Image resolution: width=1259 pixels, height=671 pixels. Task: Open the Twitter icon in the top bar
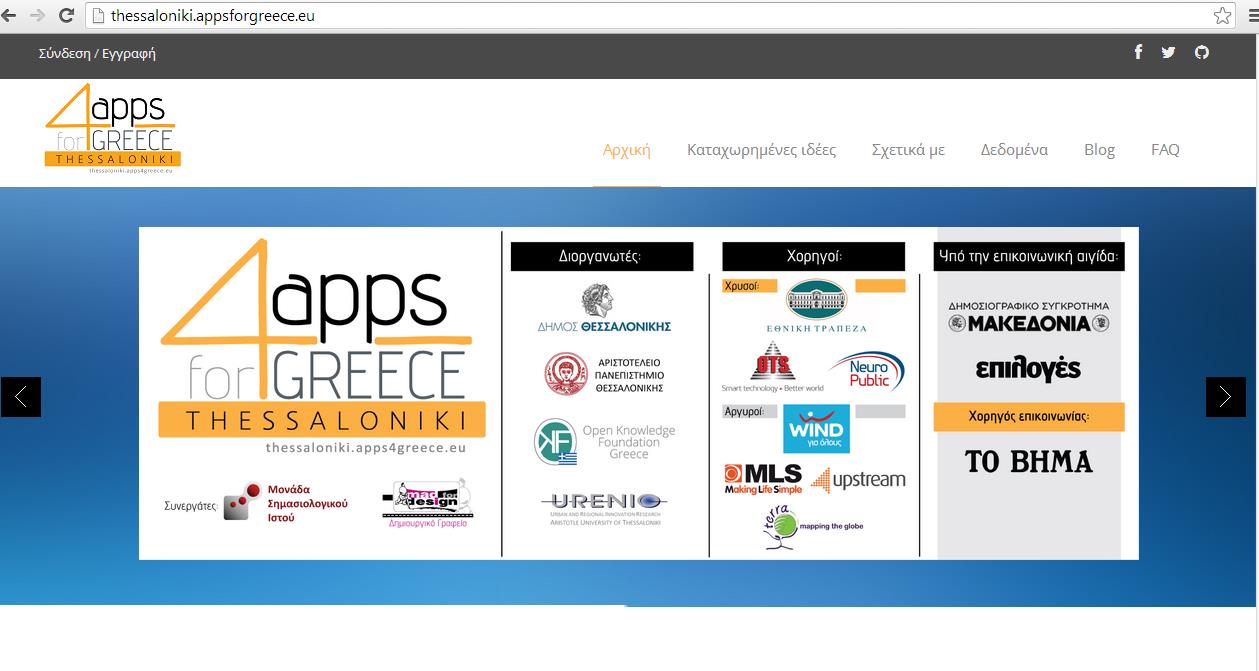click(1168, 52)
